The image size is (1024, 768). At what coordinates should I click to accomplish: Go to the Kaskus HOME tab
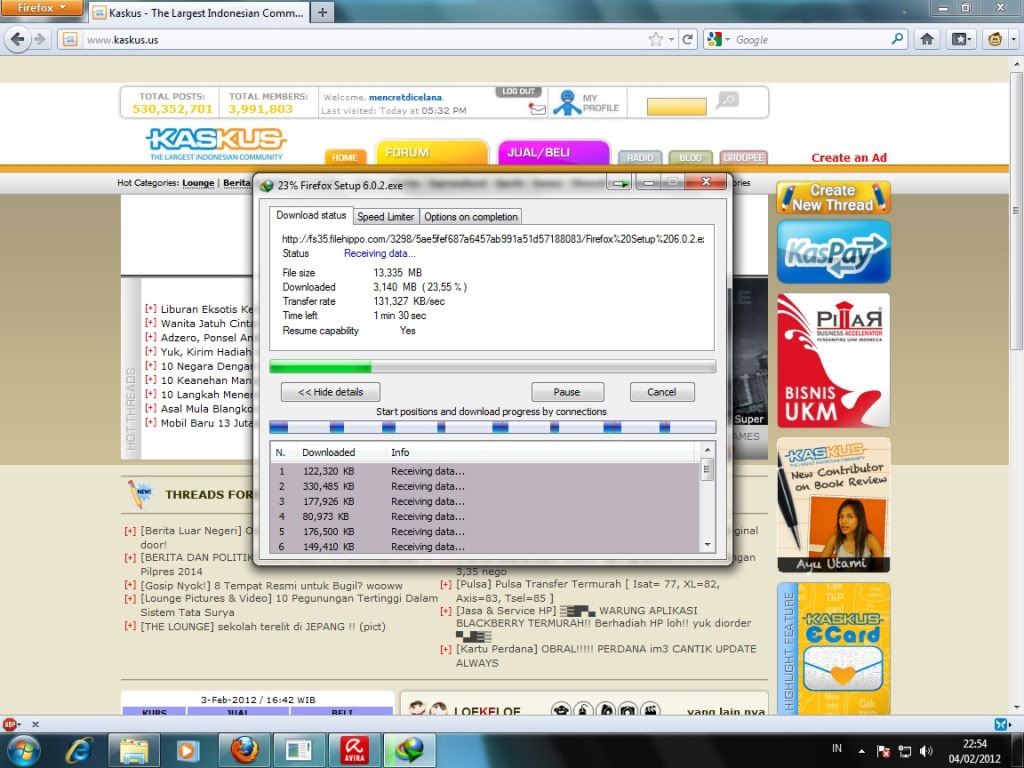(345, 157)
